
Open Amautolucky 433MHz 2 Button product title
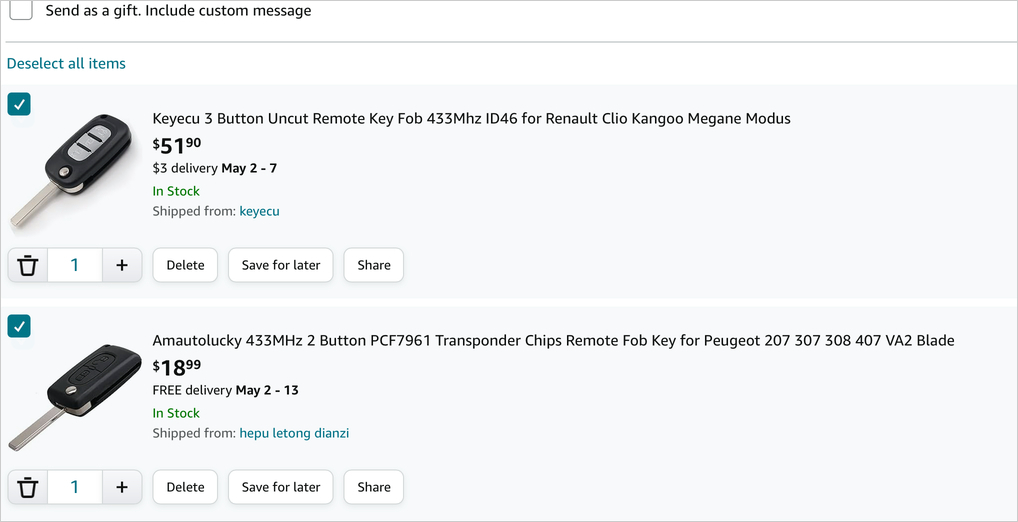point(553,340)
